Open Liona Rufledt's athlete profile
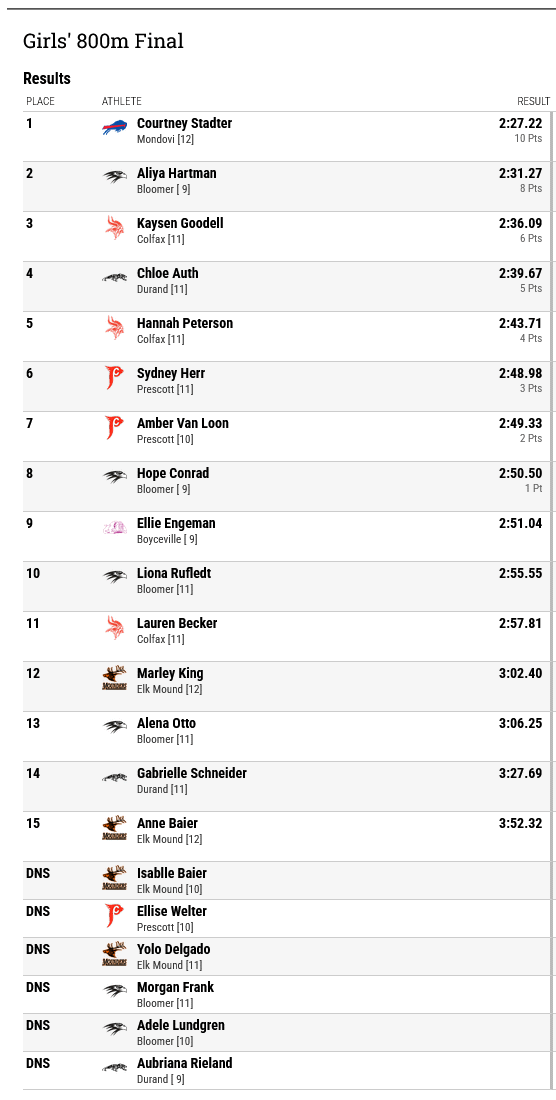The image size is (556, 1100). 174,573
